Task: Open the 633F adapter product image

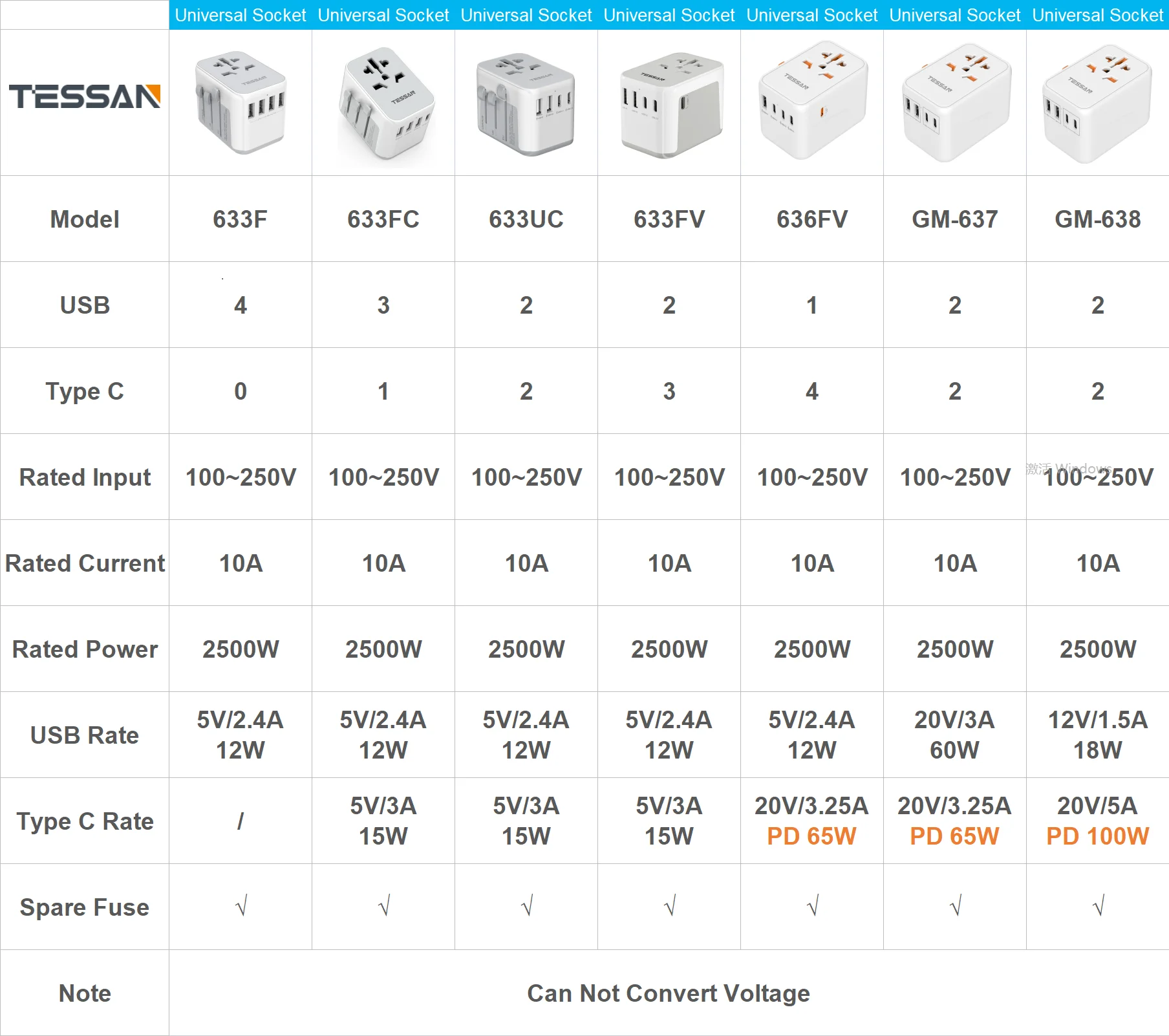Action: point(241,102)
